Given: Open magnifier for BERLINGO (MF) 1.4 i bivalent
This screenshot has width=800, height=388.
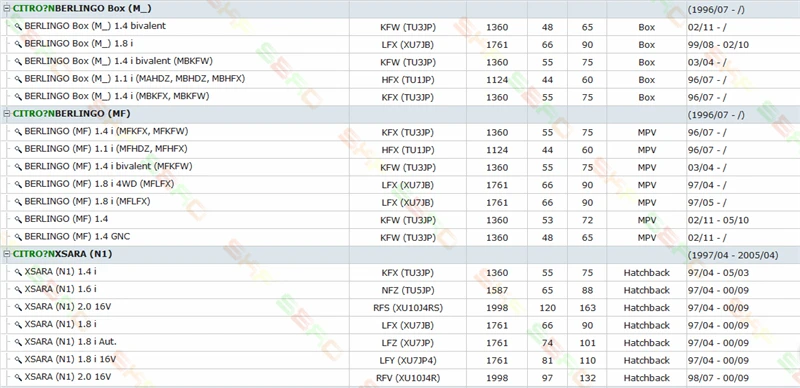Looking at the screenshot, I should pyautogui.click(x=18, y=167).
